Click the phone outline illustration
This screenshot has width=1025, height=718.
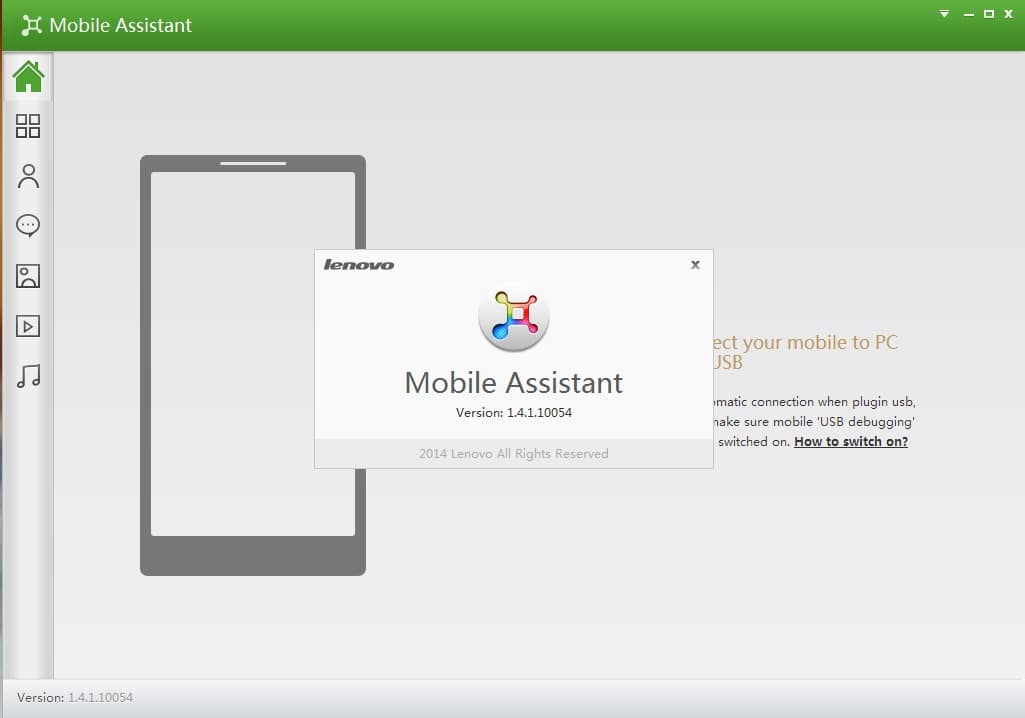click(x=253, y=366)
